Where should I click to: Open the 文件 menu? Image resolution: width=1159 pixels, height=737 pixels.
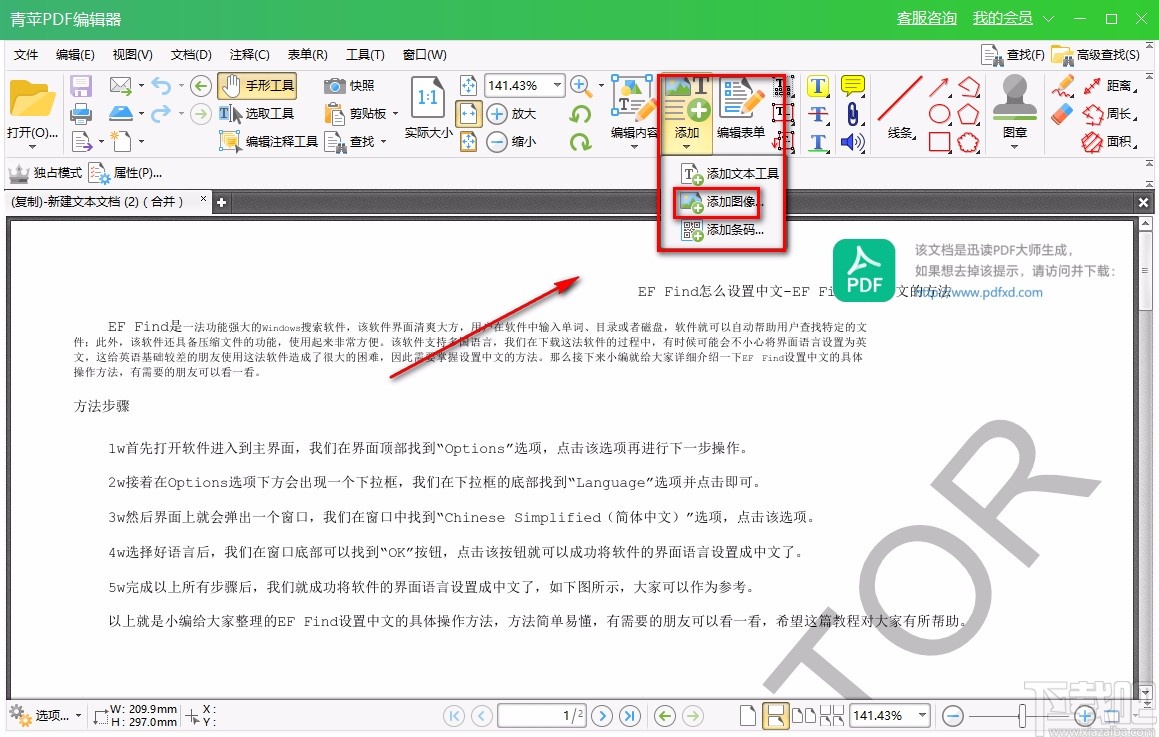26,55
